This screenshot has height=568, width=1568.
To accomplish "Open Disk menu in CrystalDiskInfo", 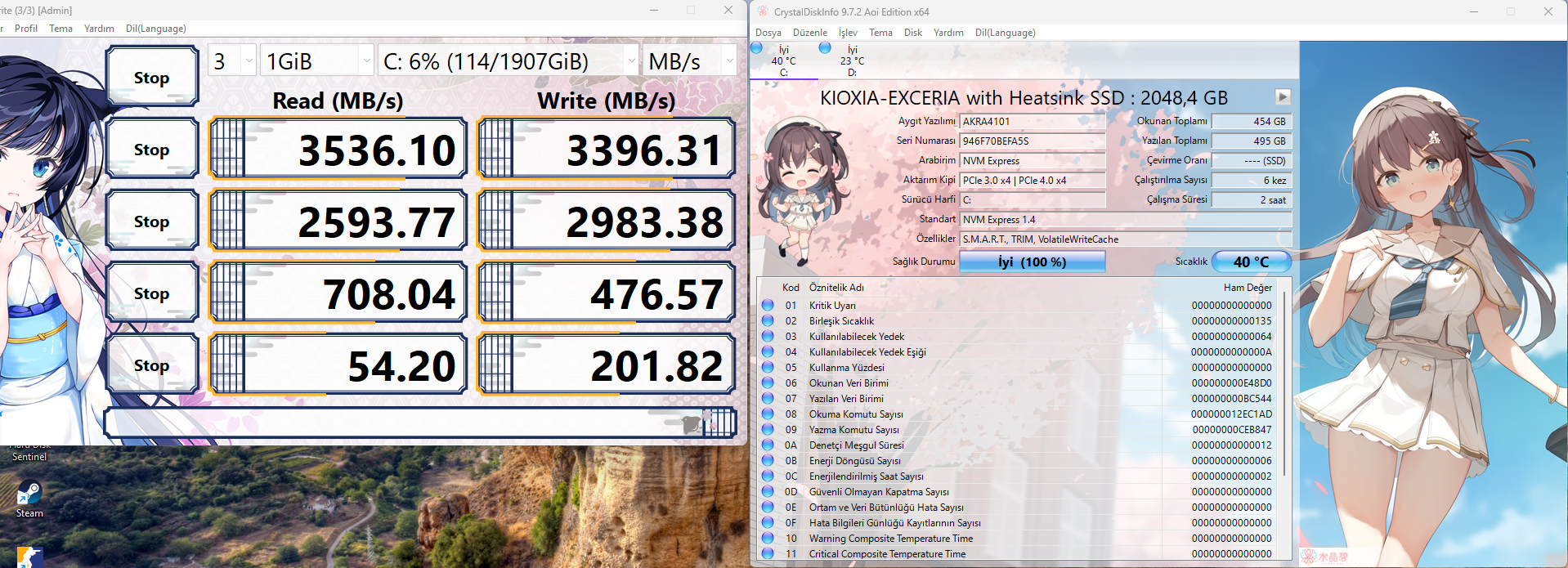I will tap(913, 33).
